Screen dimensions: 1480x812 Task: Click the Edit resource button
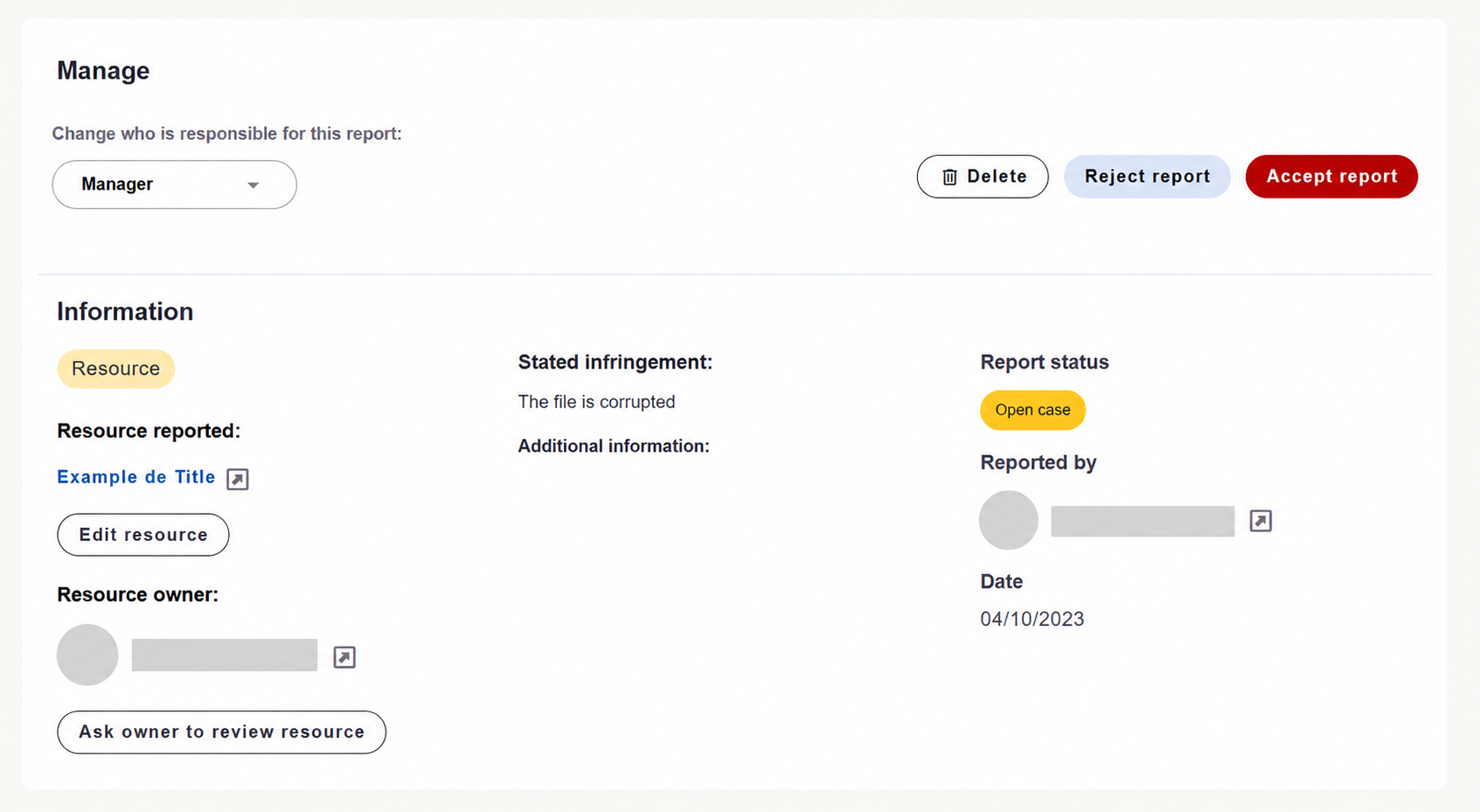(x=143, y=535)
